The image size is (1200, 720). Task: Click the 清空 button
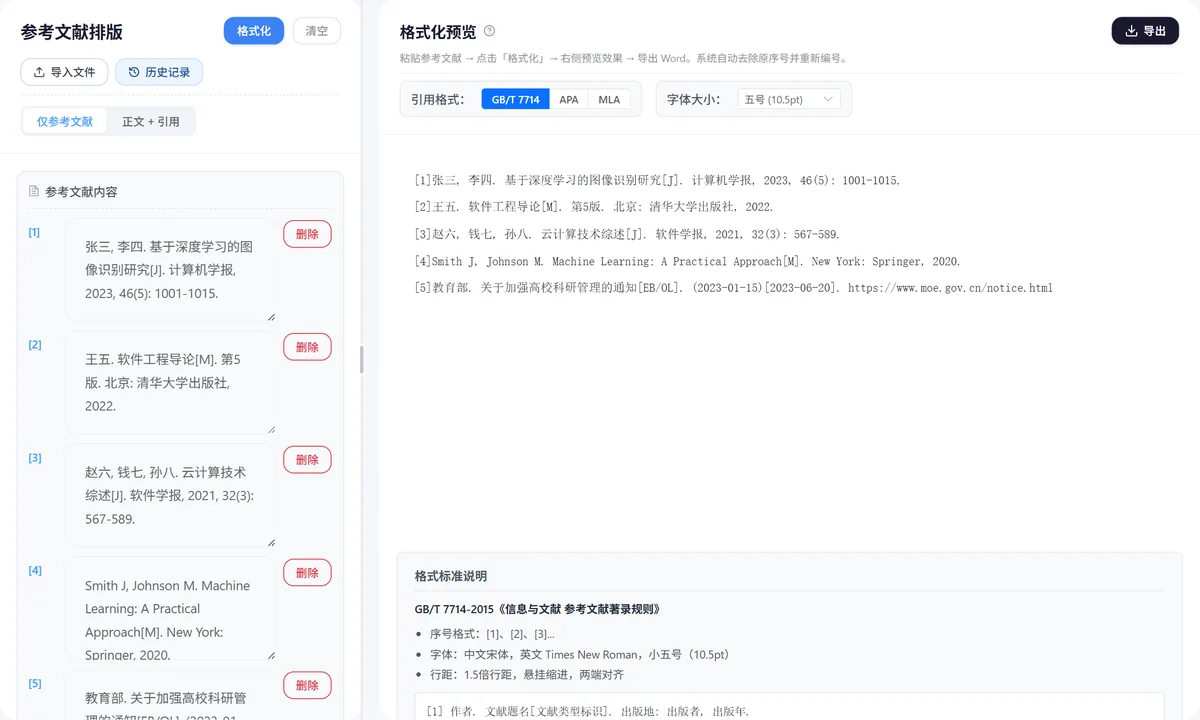(316, 31)
